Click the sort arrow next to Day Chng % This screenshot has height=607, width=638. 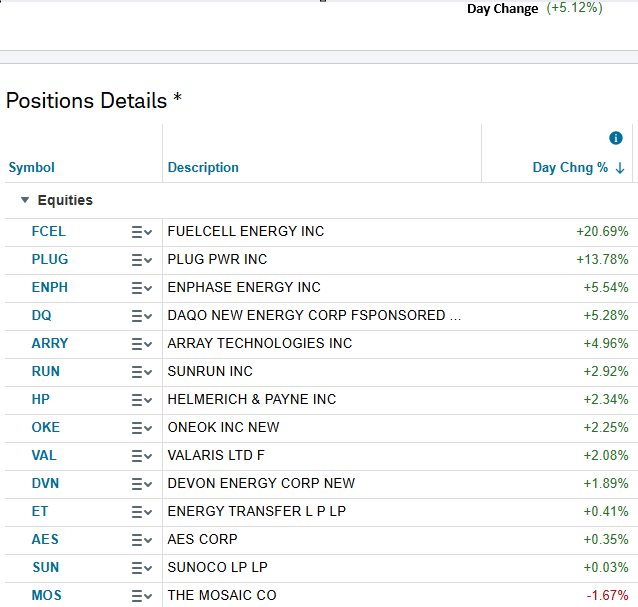(x=620, y=168)
